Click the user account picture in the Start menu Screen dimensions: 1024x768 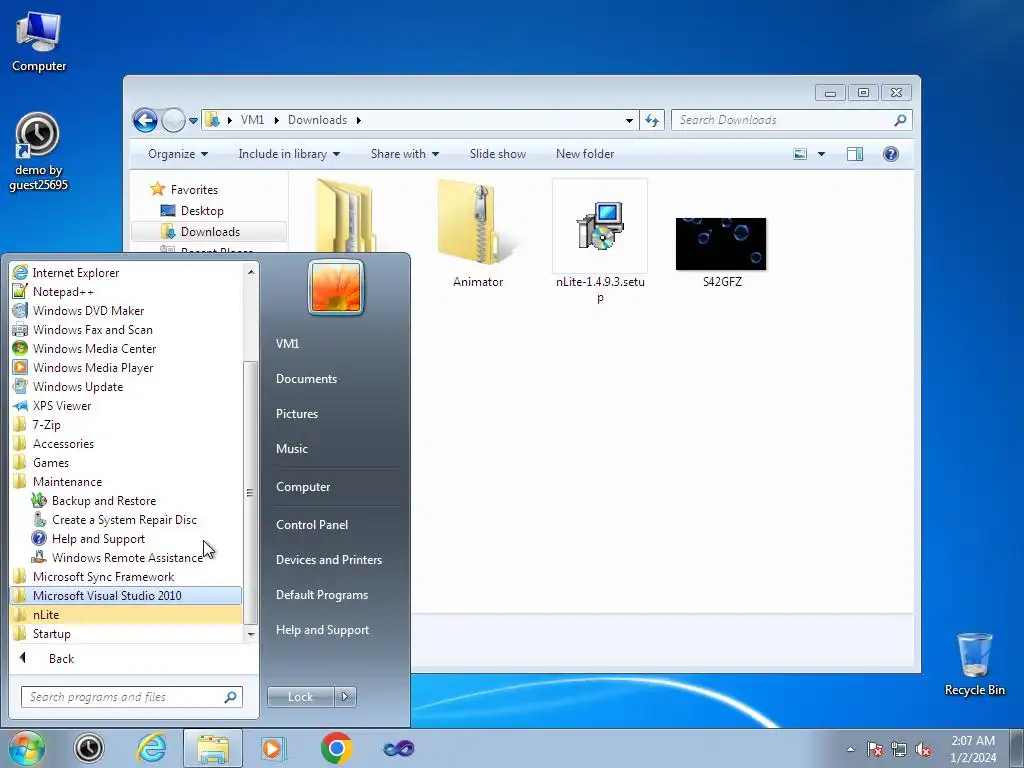tap(336, 287)
